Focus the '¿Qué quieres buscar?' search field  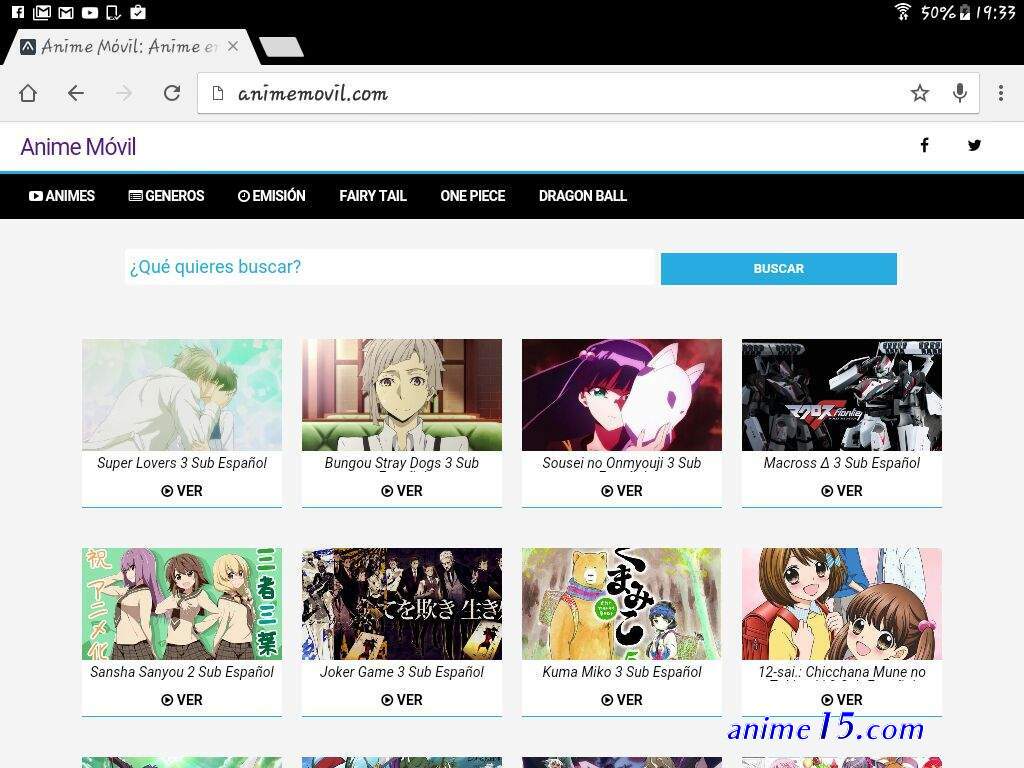391,267
